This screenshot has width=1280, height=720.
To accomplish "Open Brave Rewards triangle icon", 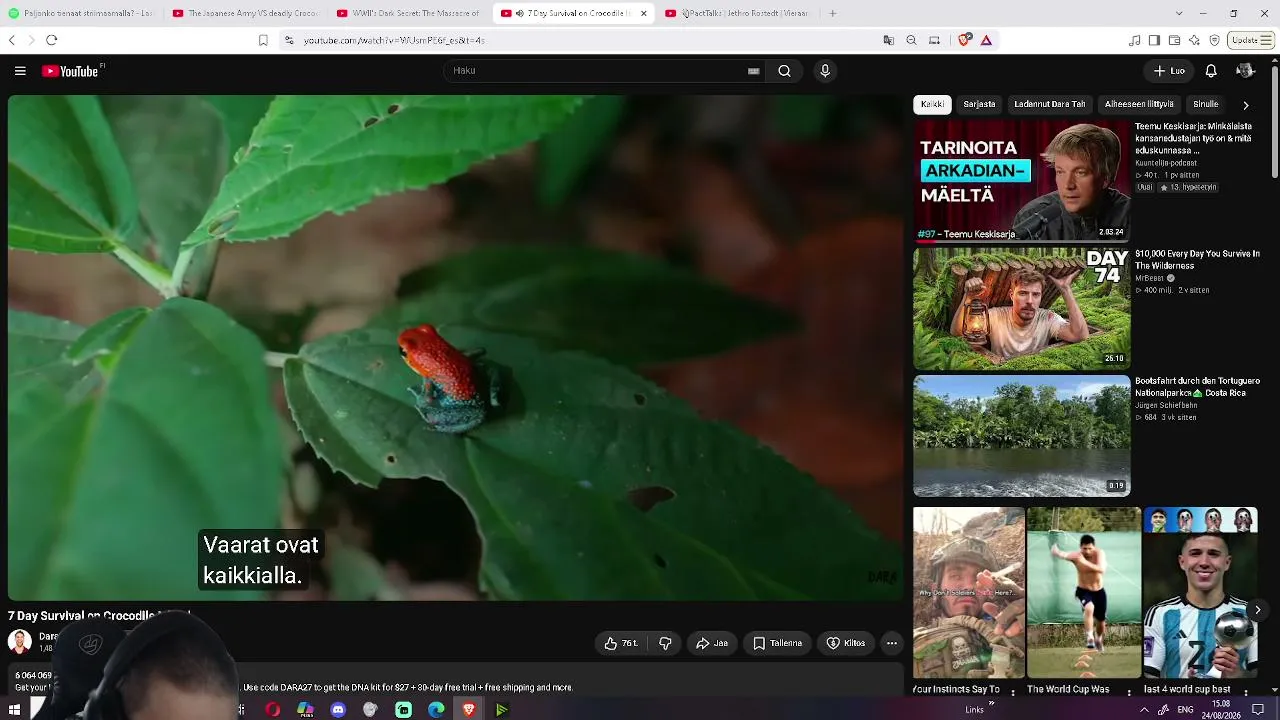I will (x=986, y=40).
